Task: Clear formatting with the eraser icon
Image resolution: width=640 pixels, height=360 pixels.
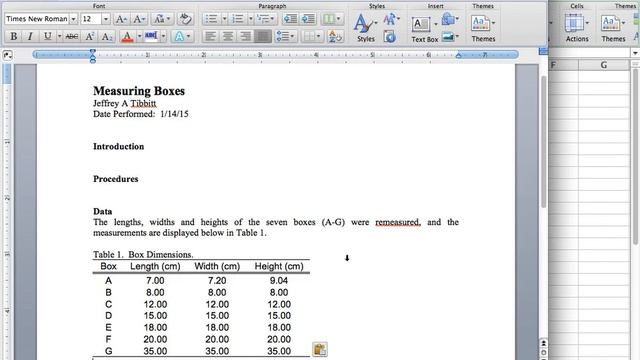Action: [186, 19]
